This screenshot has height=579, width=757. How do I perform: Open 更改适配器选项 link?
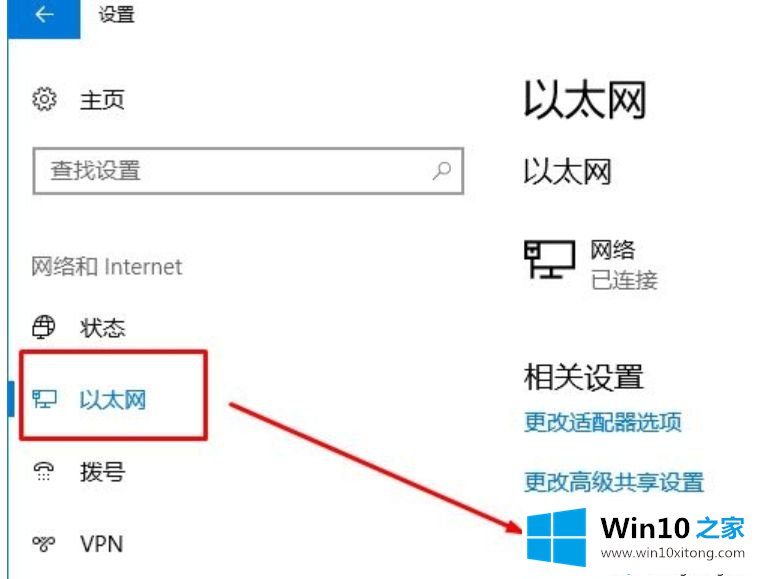(x=603, y=422)
